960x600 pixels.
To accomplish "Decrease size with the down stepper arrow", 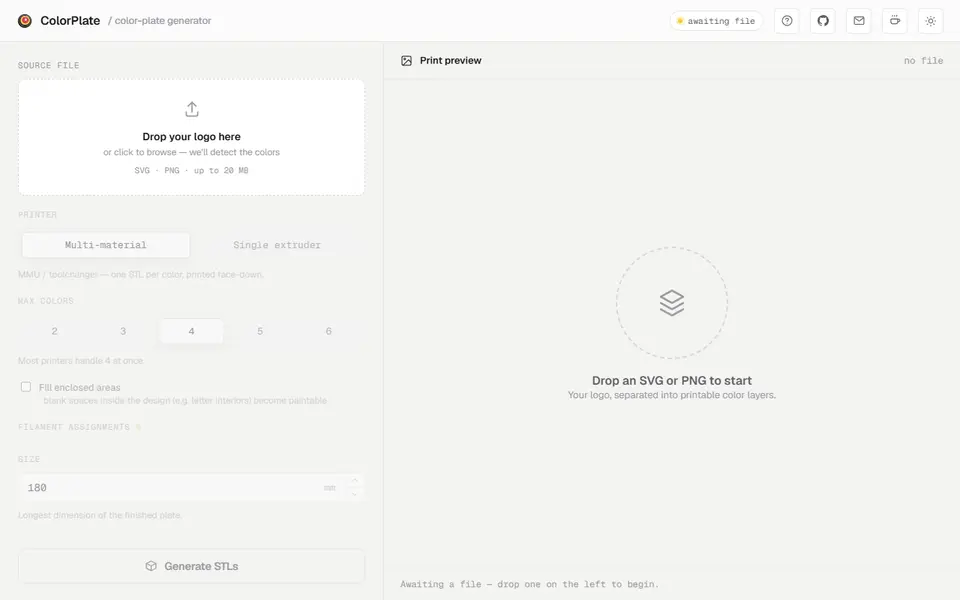I will [354, 494].
